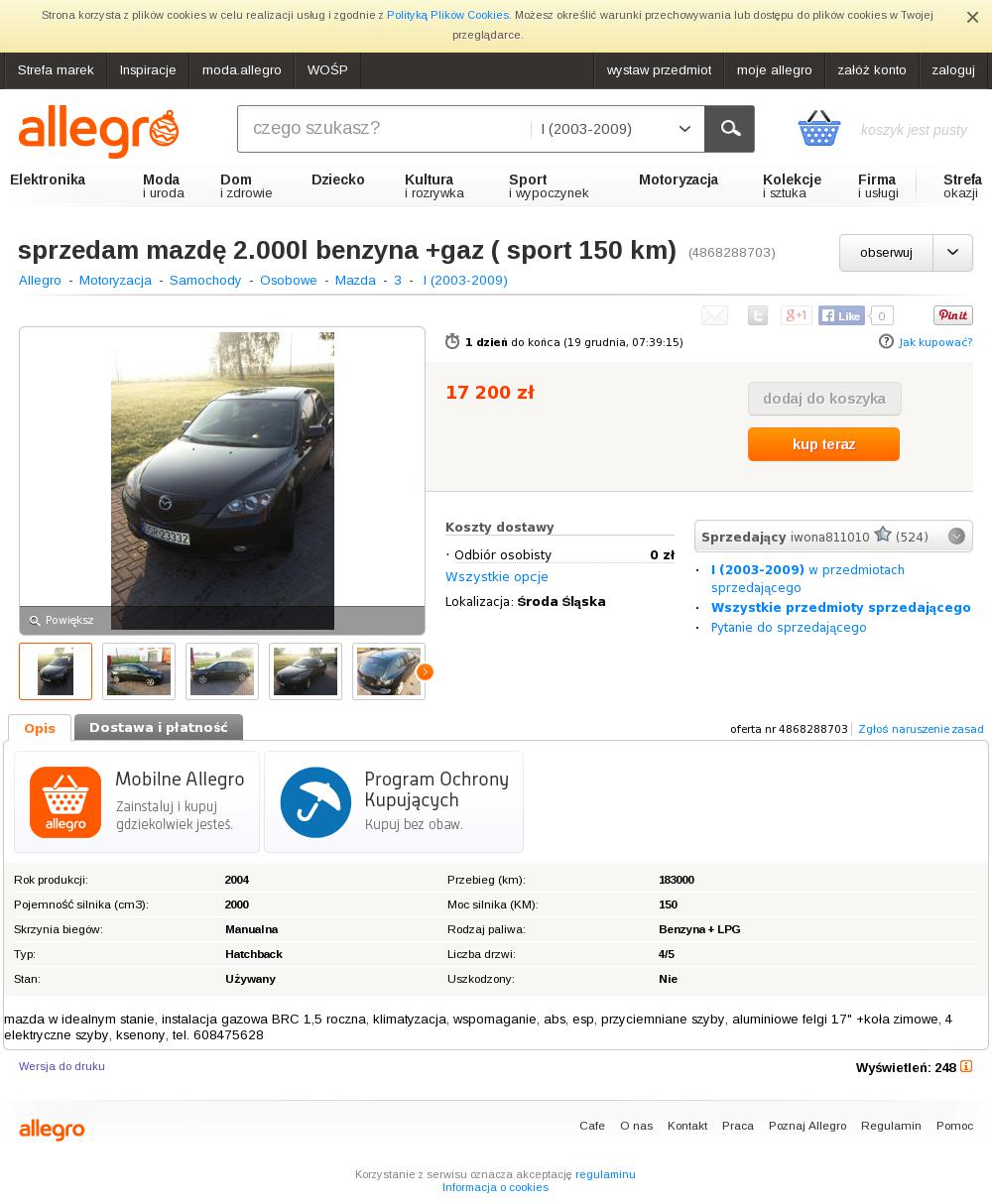Switch to Dostawa i płatność tab
This screenshot has width=992, height=1204.
coord(159,727)
